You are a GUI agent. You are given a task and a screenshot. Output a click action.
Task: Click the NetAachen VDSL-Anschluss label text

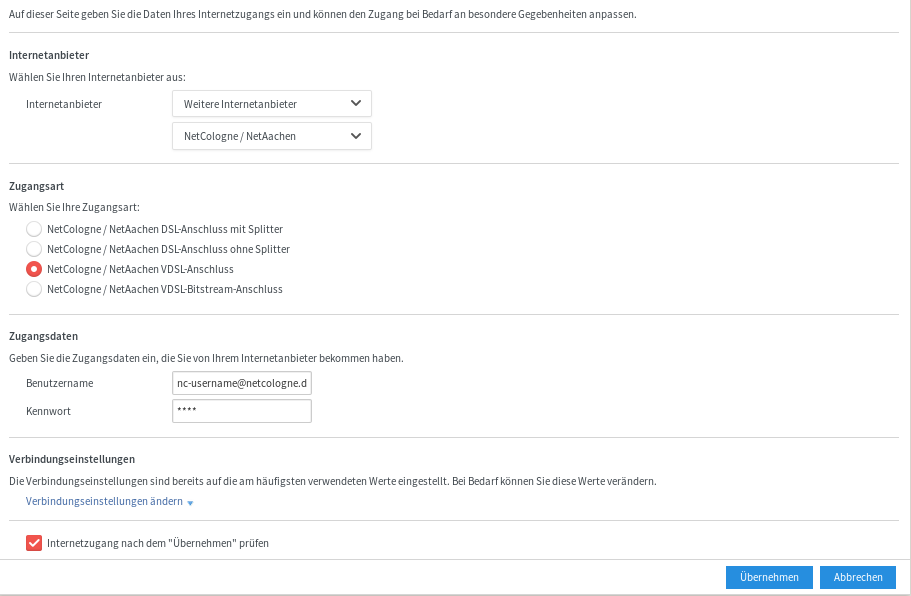(x=140, y=270)
